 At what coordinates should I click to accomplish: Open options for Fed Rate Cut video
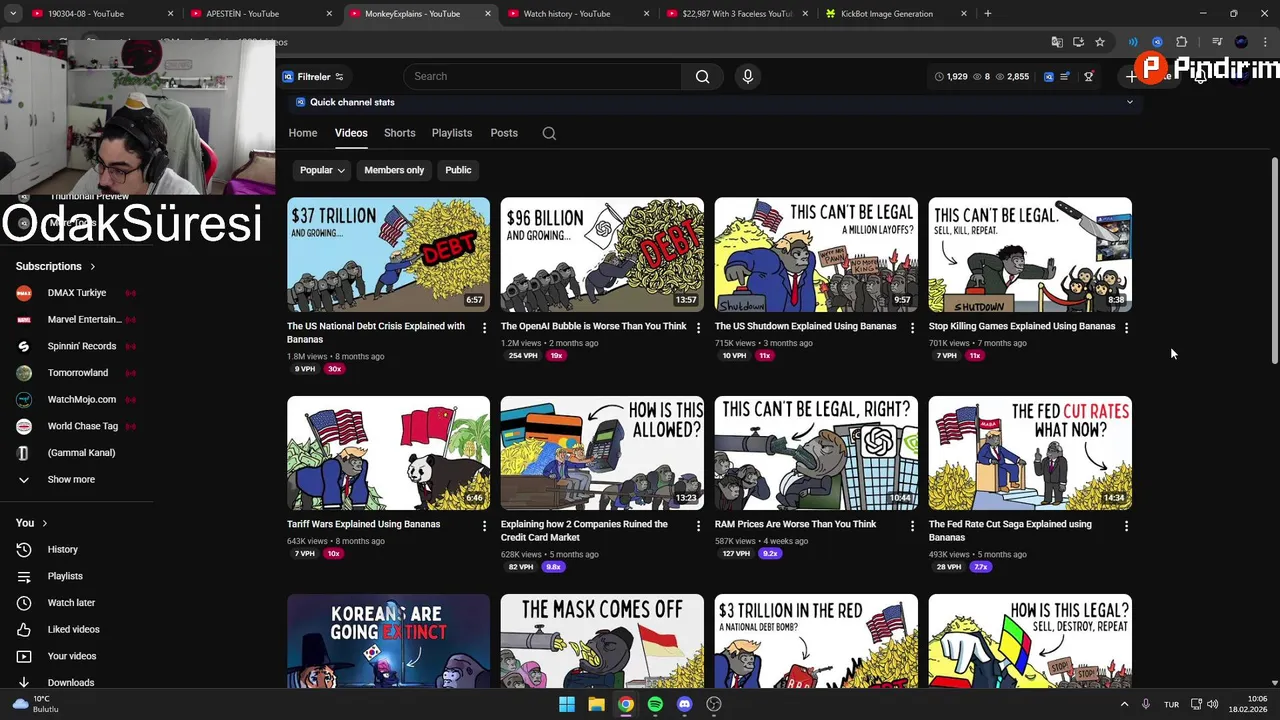tap(1127, 526)
